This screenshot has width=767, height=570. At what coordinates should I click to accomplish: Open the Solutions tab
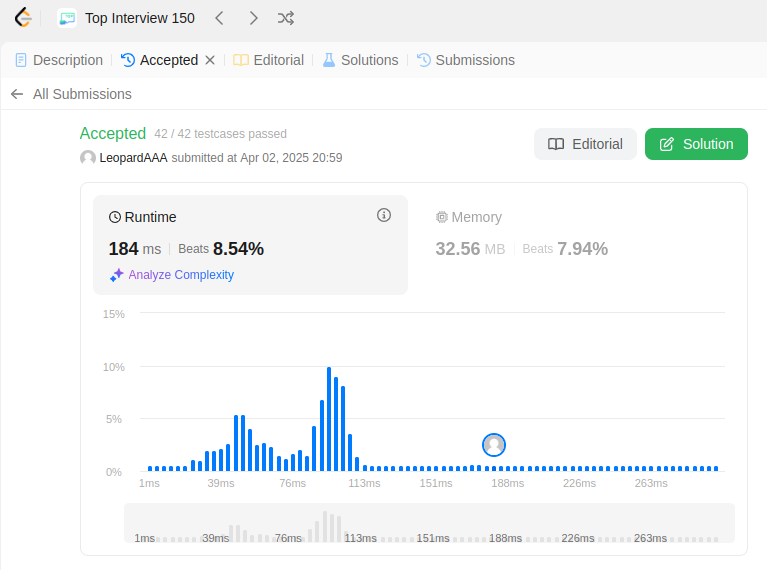[x=361, y=60]
